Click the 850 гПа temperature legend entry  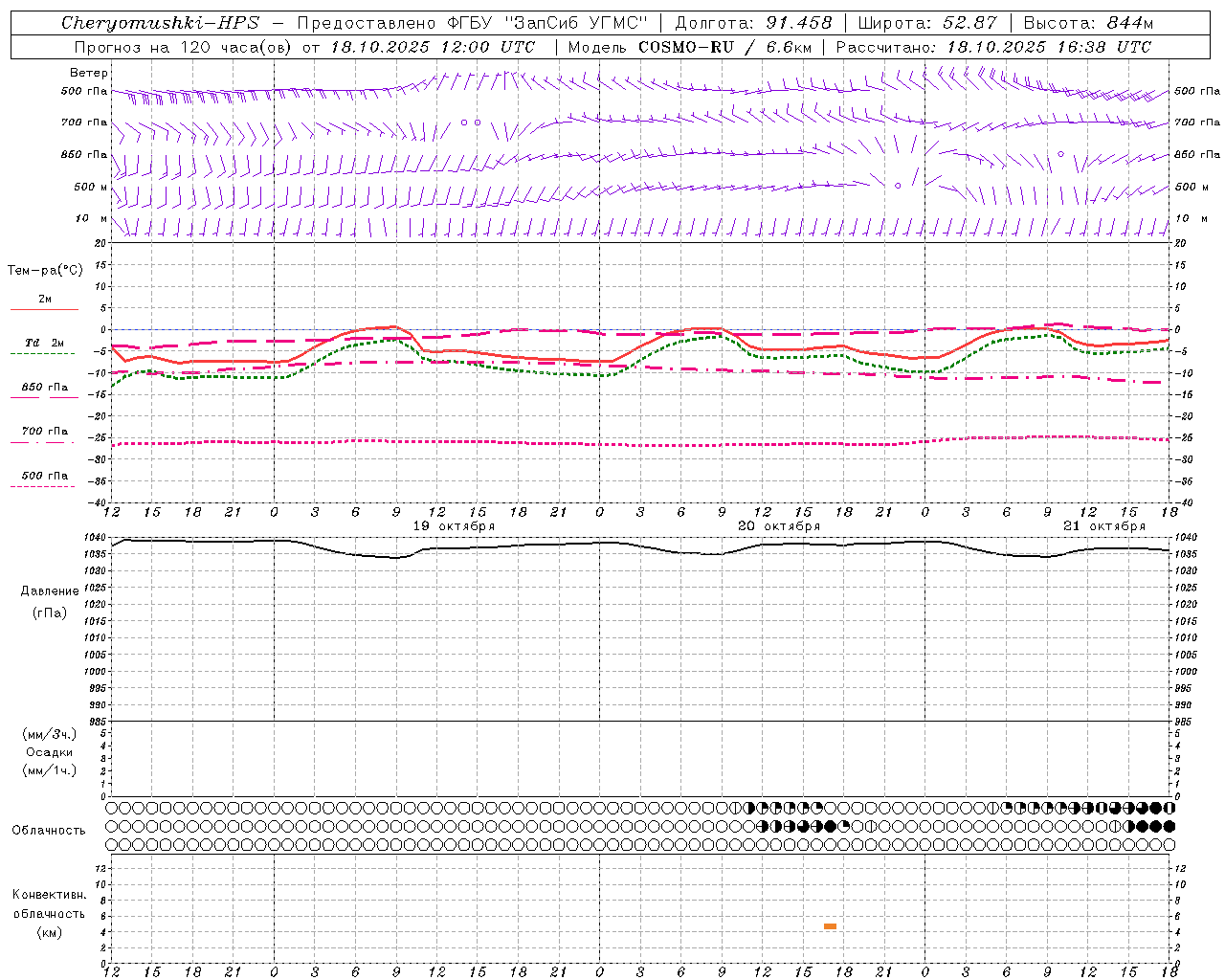(x=45, y=388)
